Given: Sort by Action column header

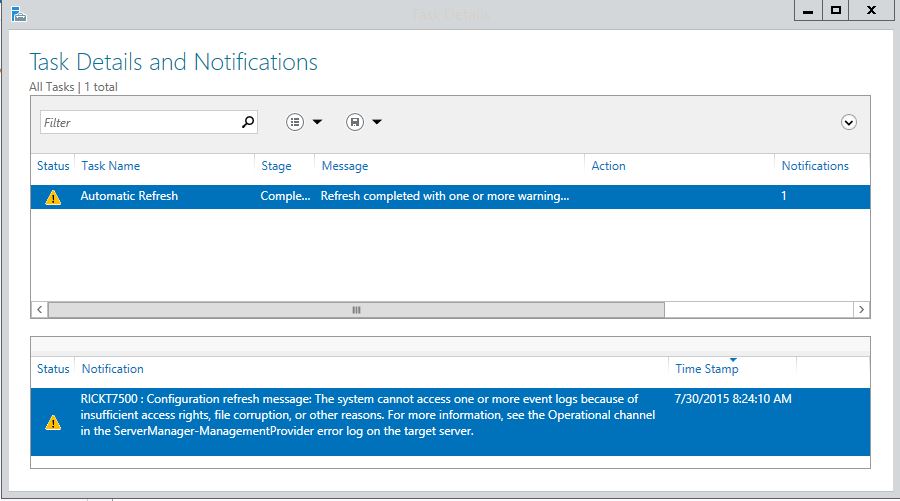Looking at the screenshot, I should tap(608, 166).
